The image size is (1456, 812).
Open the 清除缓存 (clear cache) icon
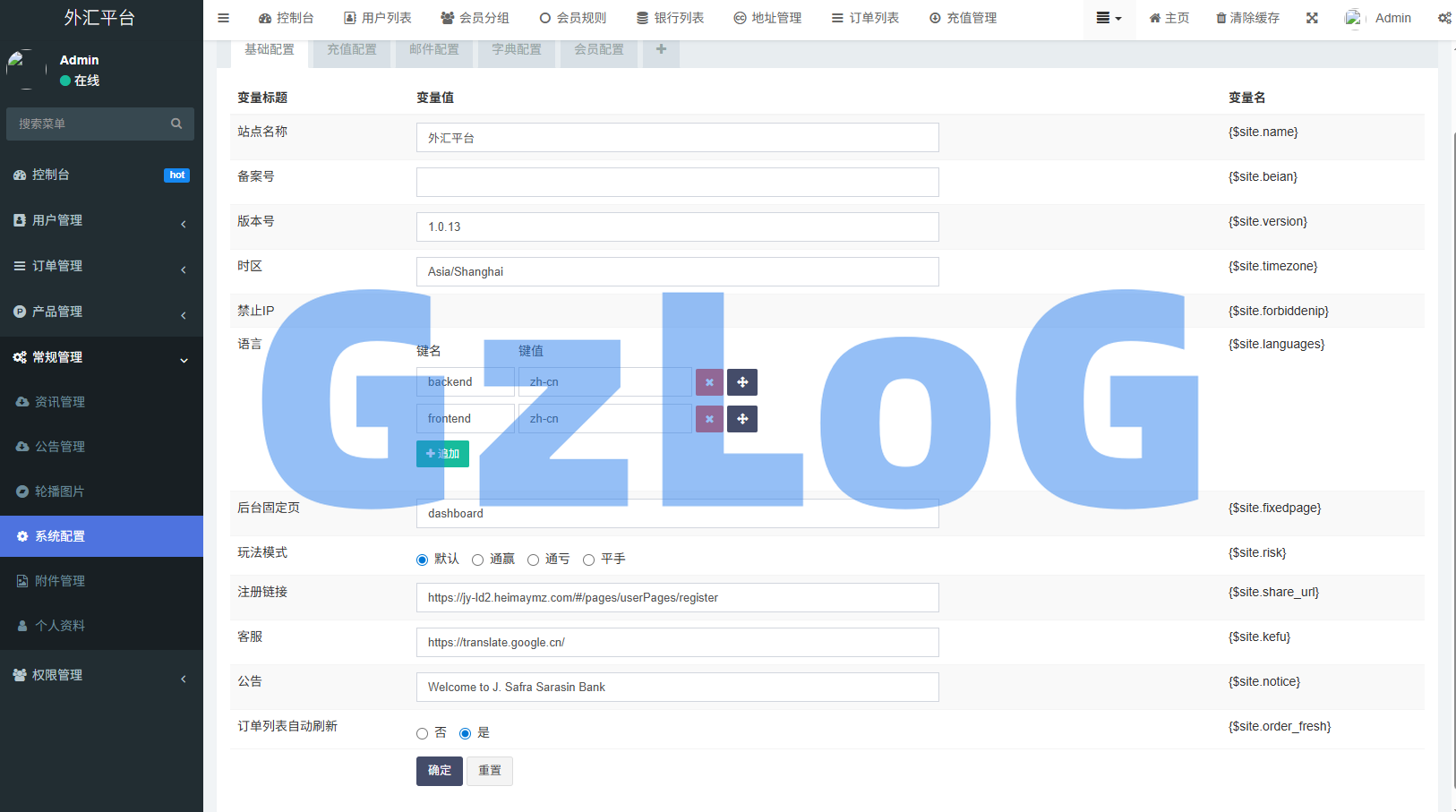point(1246,17)
